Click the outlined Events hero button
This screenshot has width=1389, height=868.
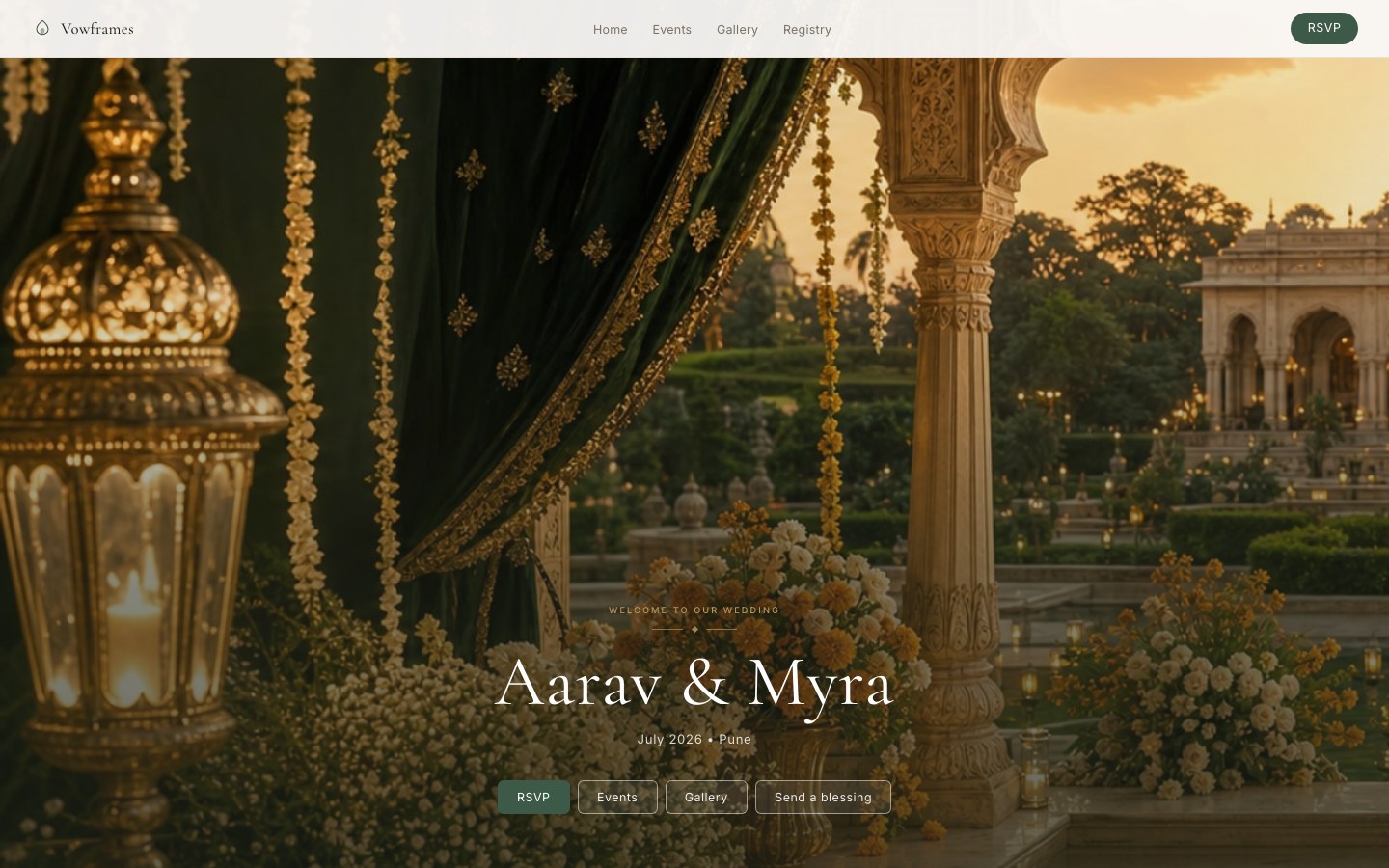tap(617, 797)
